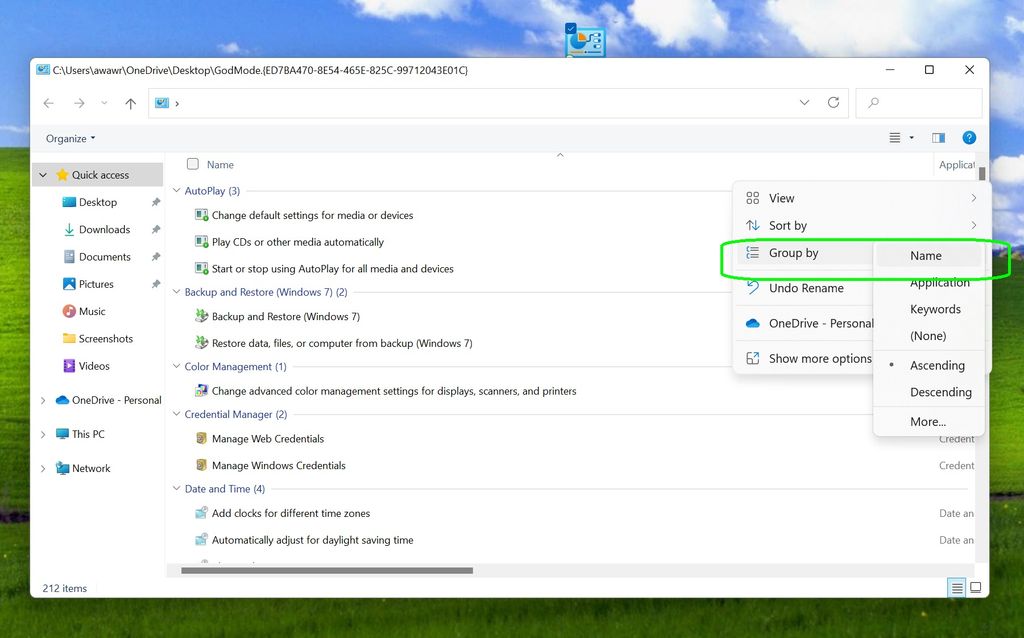The width and height of the screenshot is (1024, 638).
Task: Select Ascending sort order
Action: [936, 365]
